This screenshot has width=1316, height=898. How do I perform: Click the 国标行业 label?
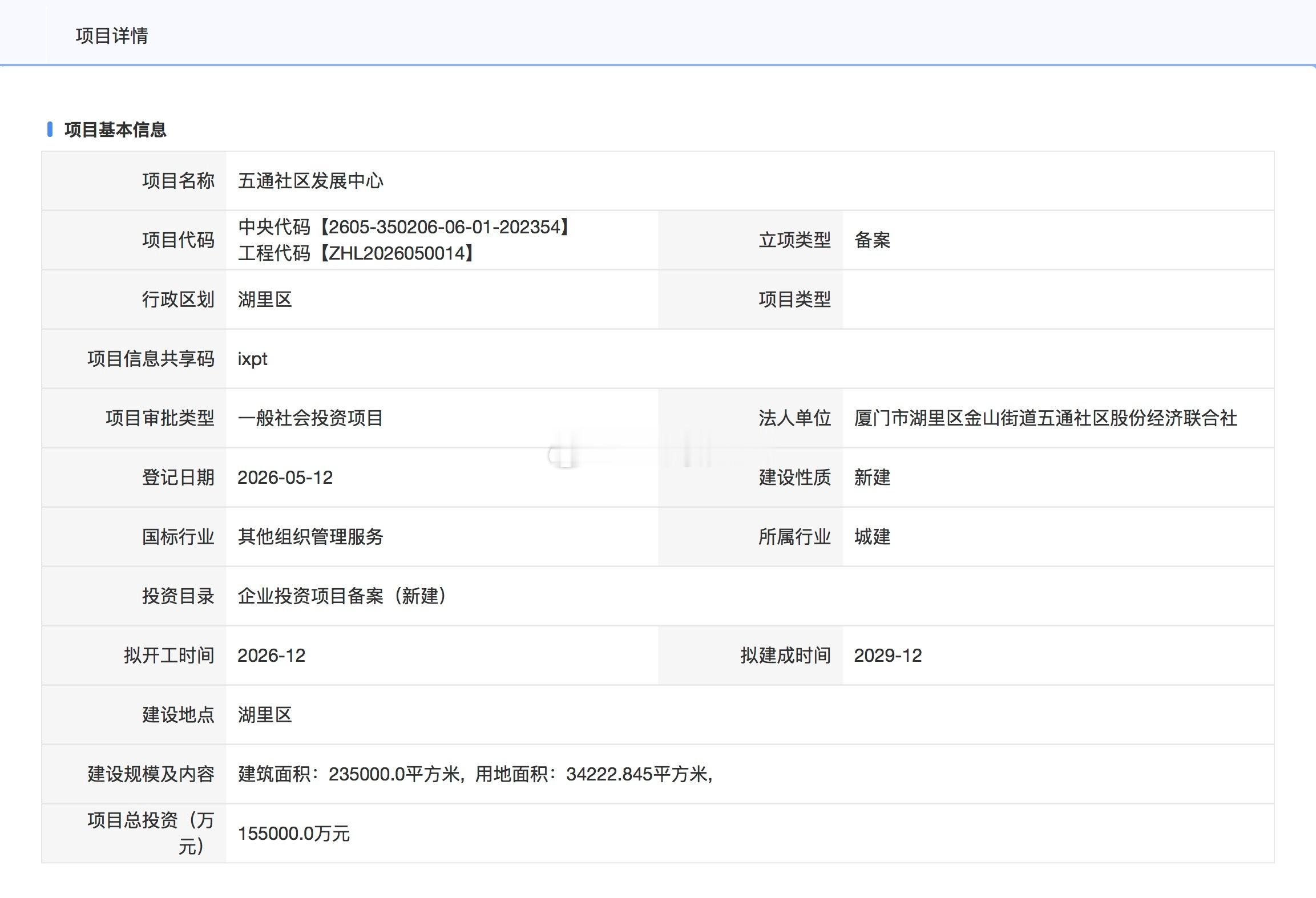coord(178,537)
